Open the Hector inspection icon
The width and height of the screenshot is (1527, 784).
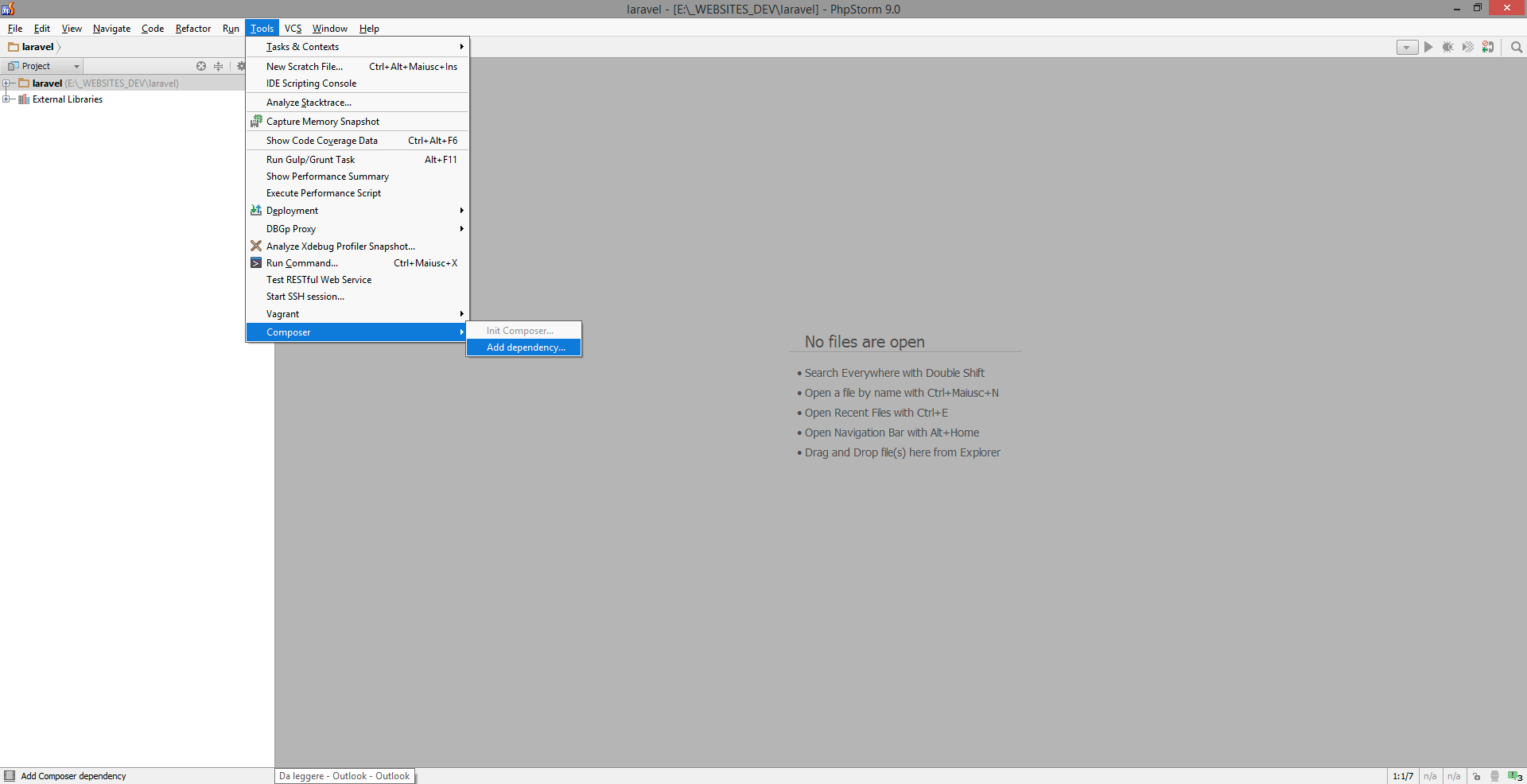pyautogui.click(x=1494, y=776)
